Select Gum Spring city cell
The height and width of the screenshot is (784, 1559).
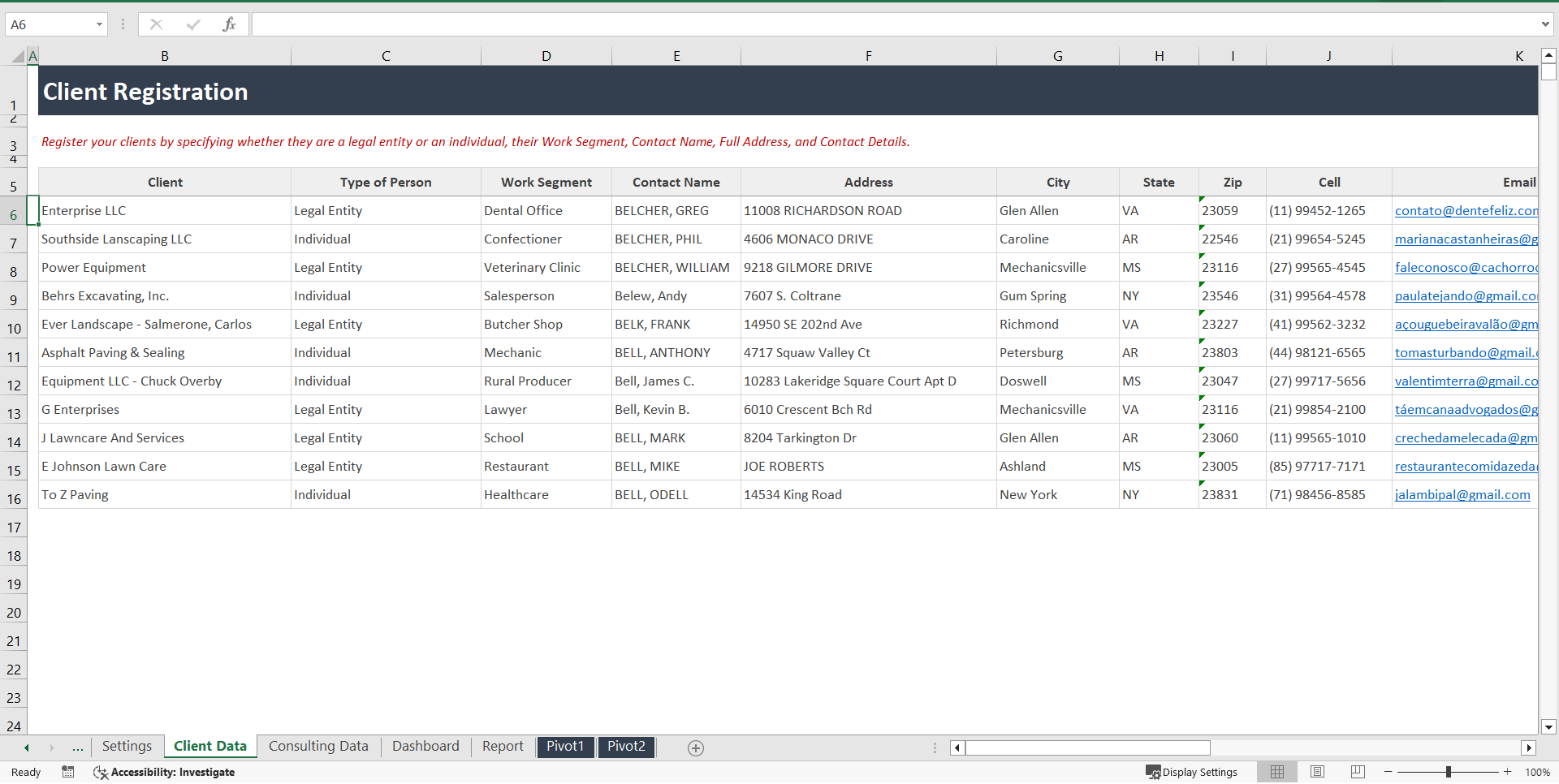1058,296
